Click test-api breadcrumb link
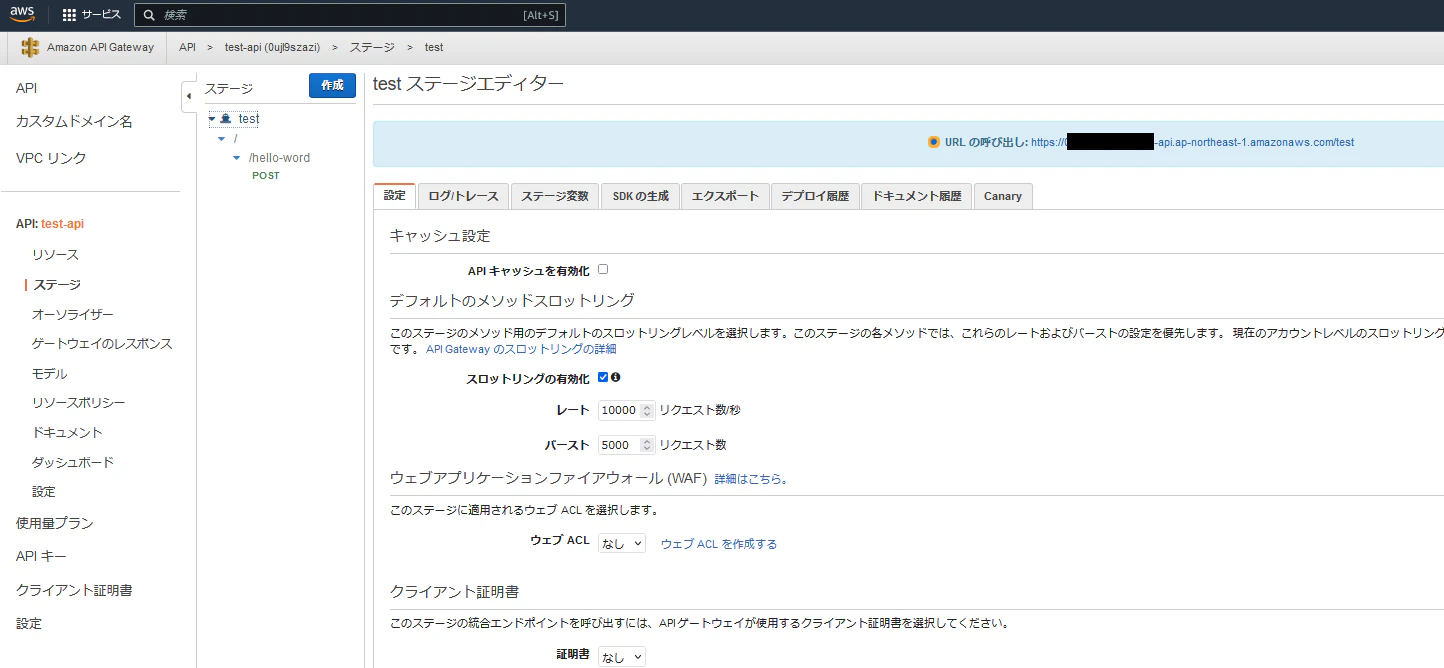This screenshot has height=668, width=1444. (x=272, y=47)
